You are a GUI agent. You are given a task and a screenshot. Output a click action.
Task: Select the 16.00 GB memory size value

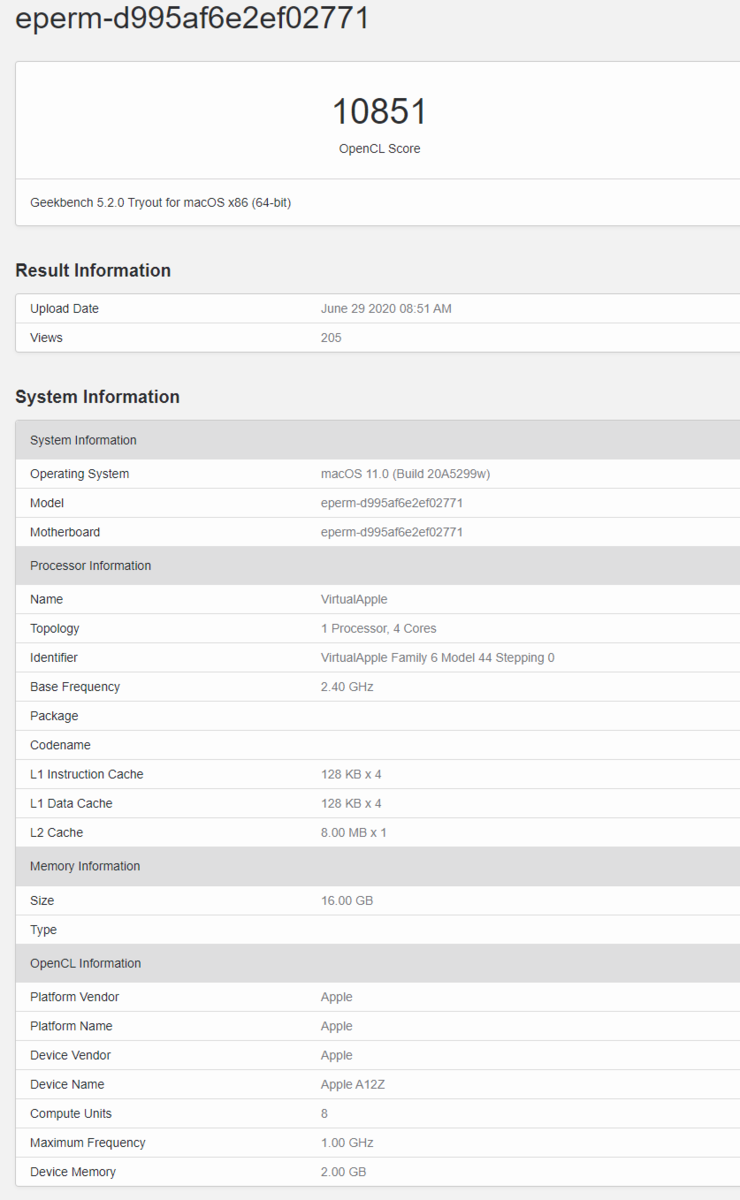(347, 901)
